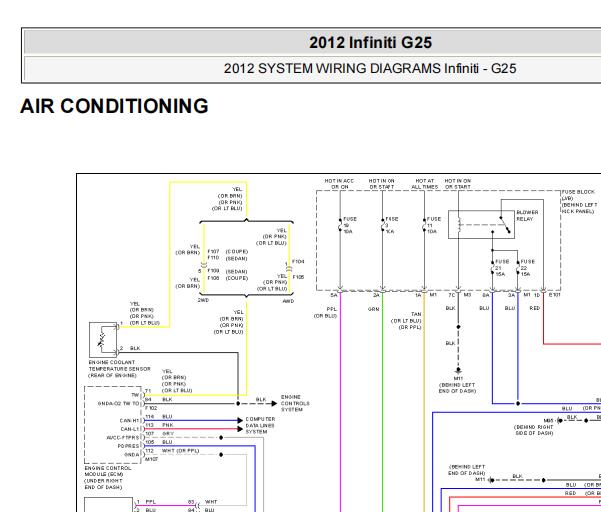Click ECM pin number "71"
This screenshot has height=512, width=601.
[x=148, y=391]
